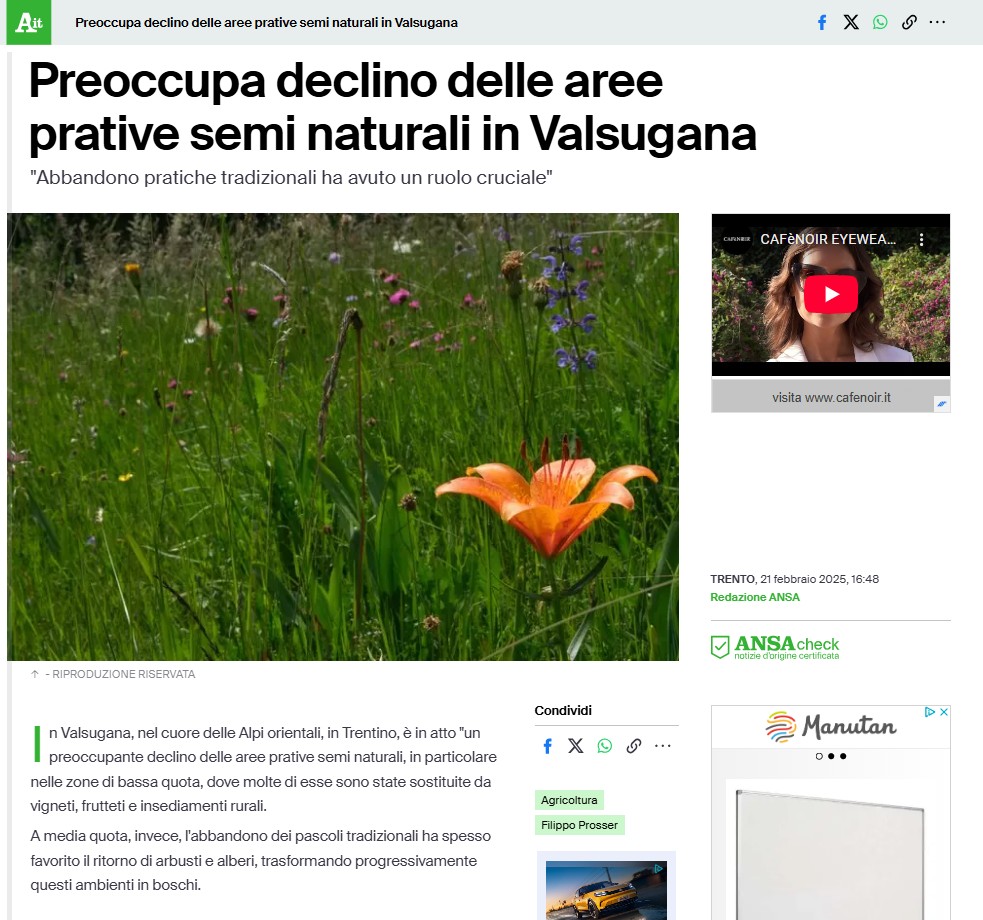Share on X from top bar
983x920 pixels.
(x=851, y=23)
